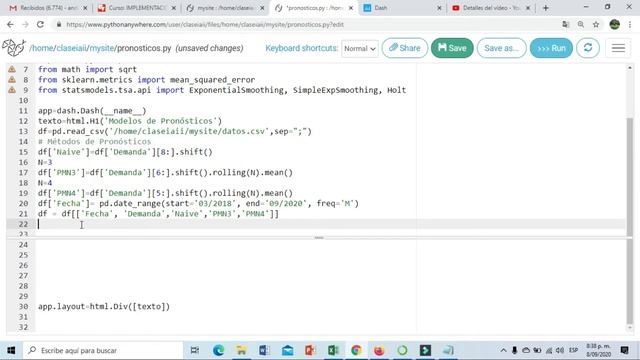The image size is (640, 360).
Task: Navigate to the claseiaii breadcrumb folder
Action: pos(71,48)
